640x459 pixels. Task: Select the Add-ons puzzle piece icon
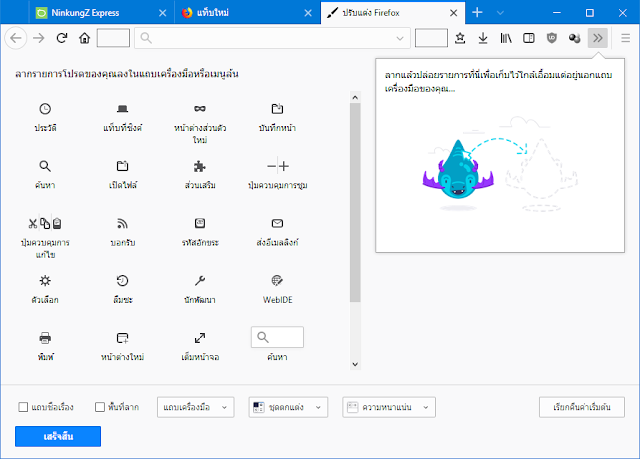click(x=200, y=166)
